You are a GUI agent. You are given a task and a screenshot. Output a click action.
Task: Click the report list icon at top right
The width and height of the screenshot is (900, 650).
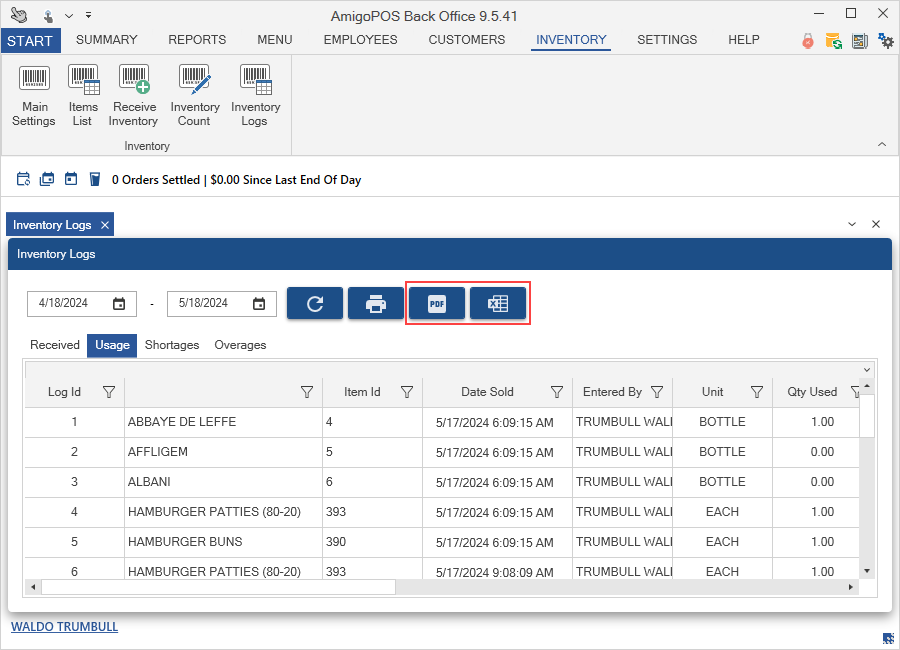click(x=859, y=41)
